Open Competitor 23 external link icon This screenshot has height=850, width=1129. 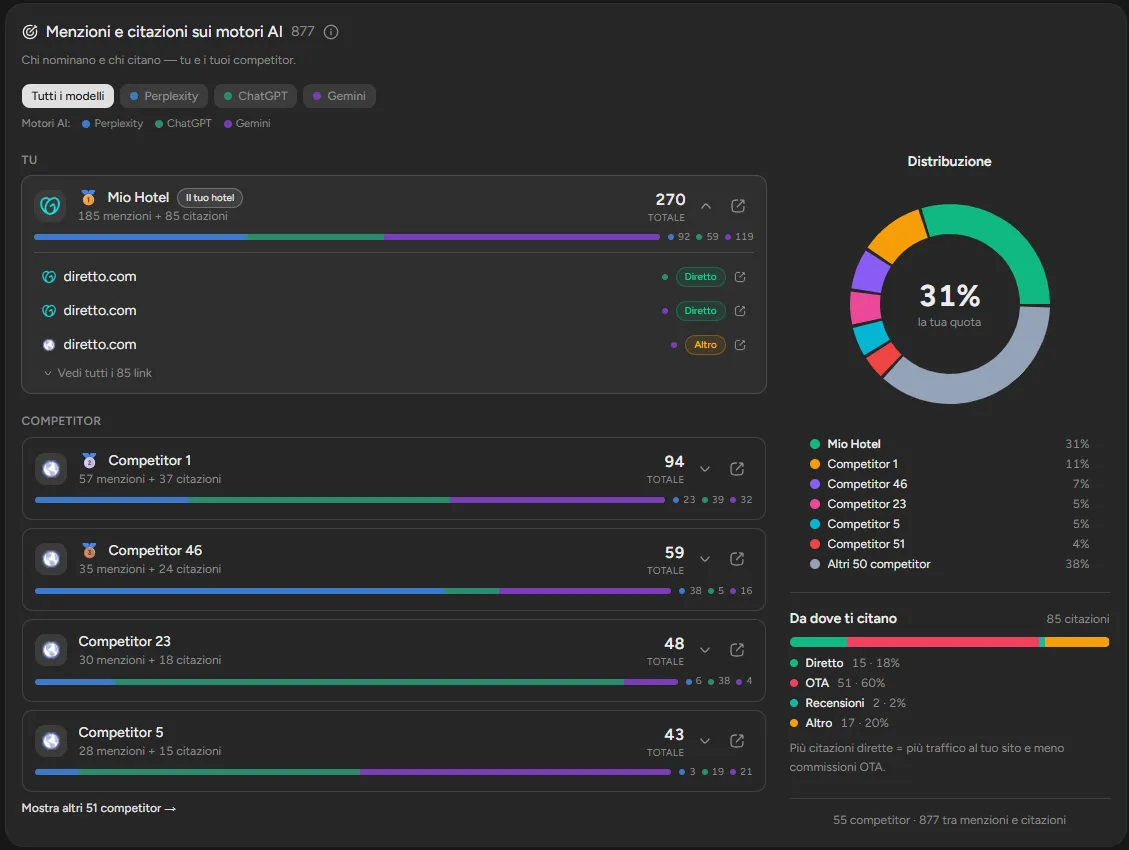(737, 650)
